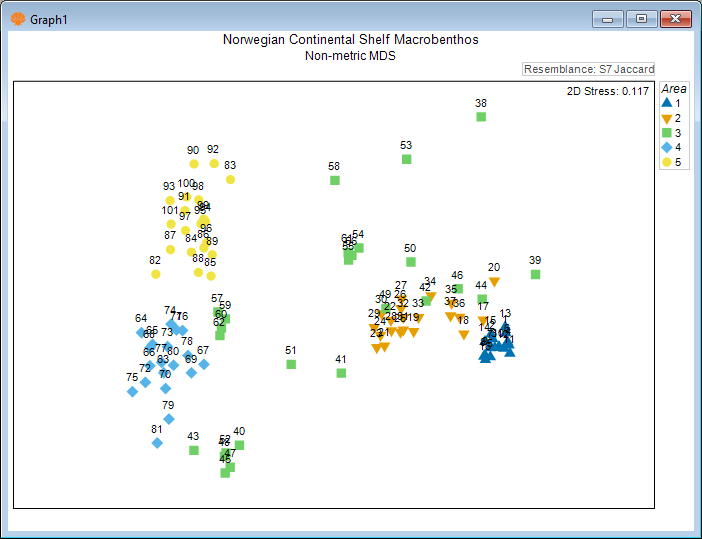Select the blue diamond point labeled 81

157,443
